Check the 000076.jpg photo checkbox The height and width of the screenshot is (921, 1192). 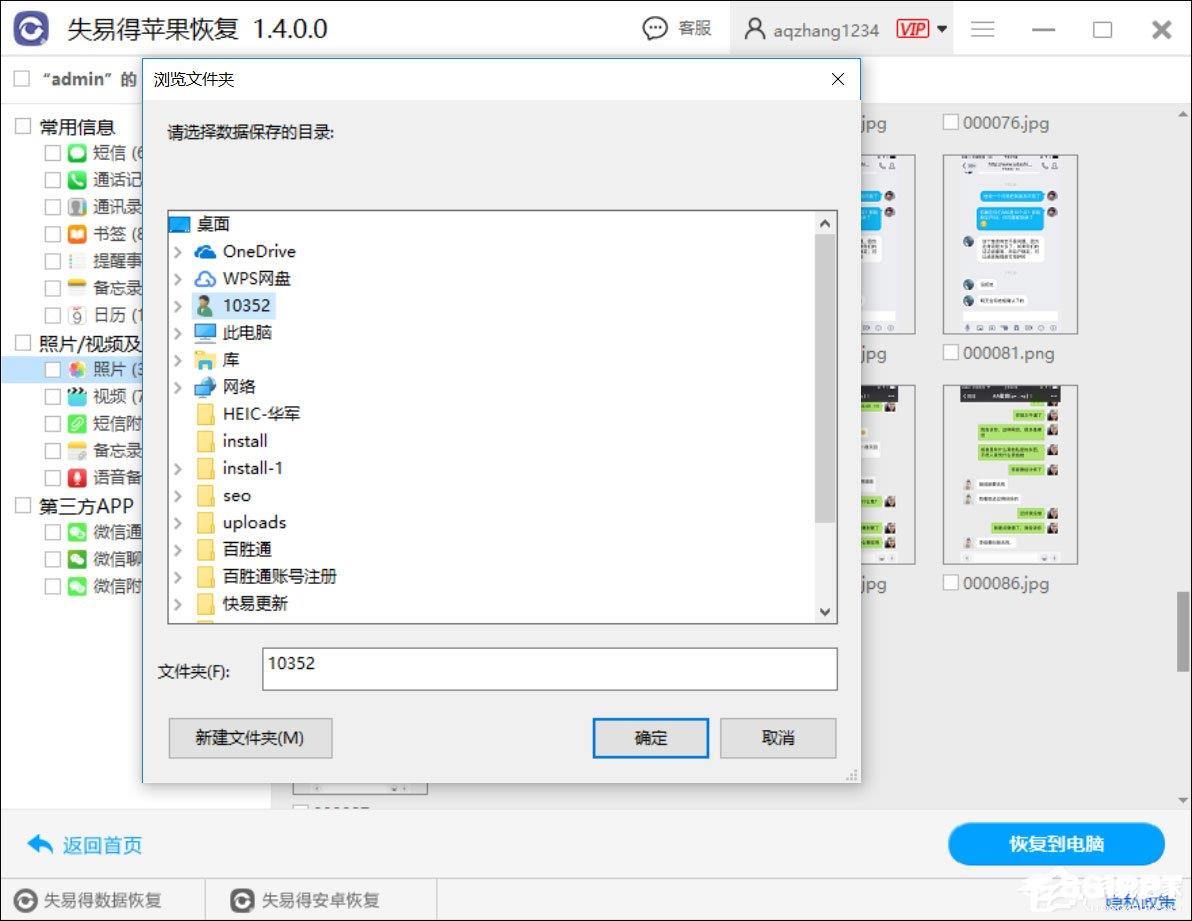pos(950,122)
